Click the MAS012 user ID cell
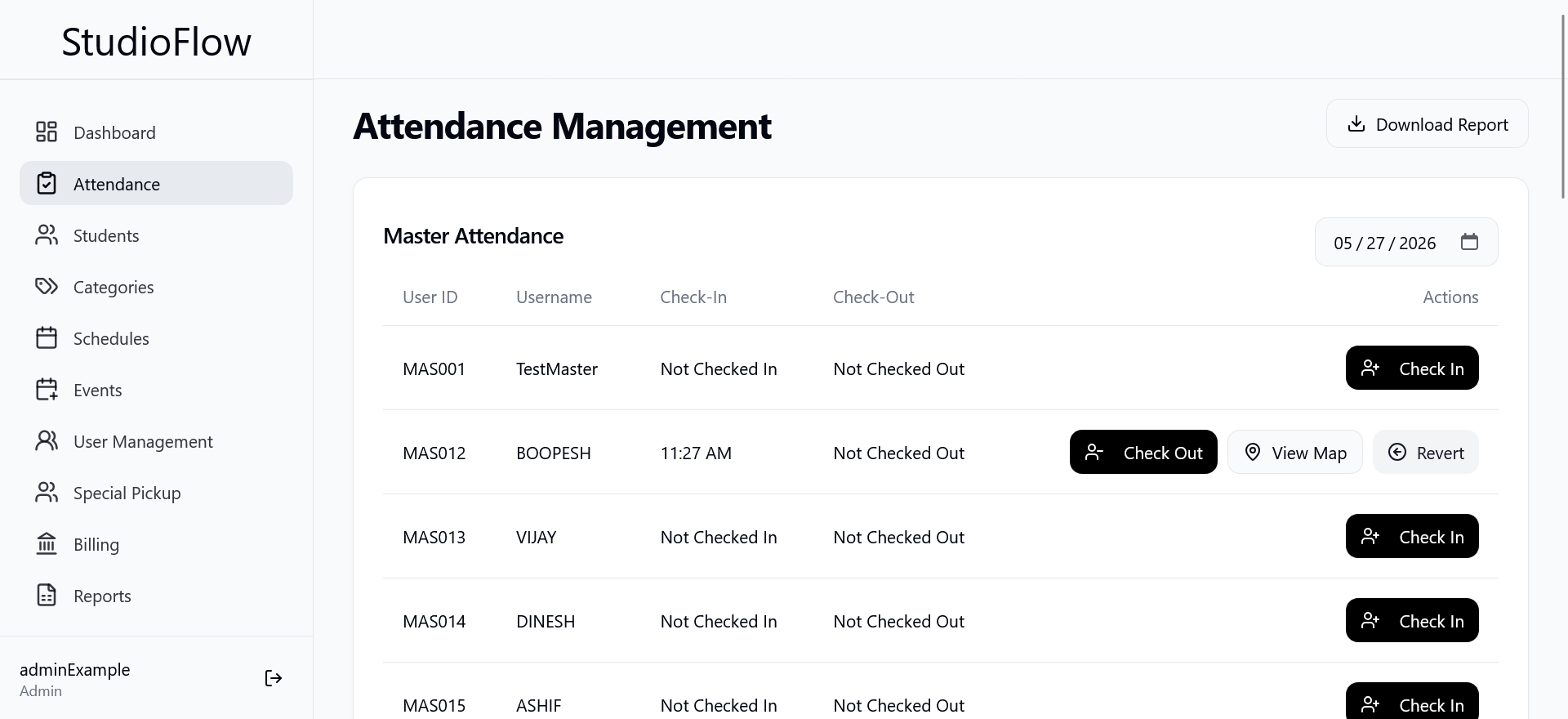Image resolution: width=1568 pixels, height=719 pixels. point(434,453)
